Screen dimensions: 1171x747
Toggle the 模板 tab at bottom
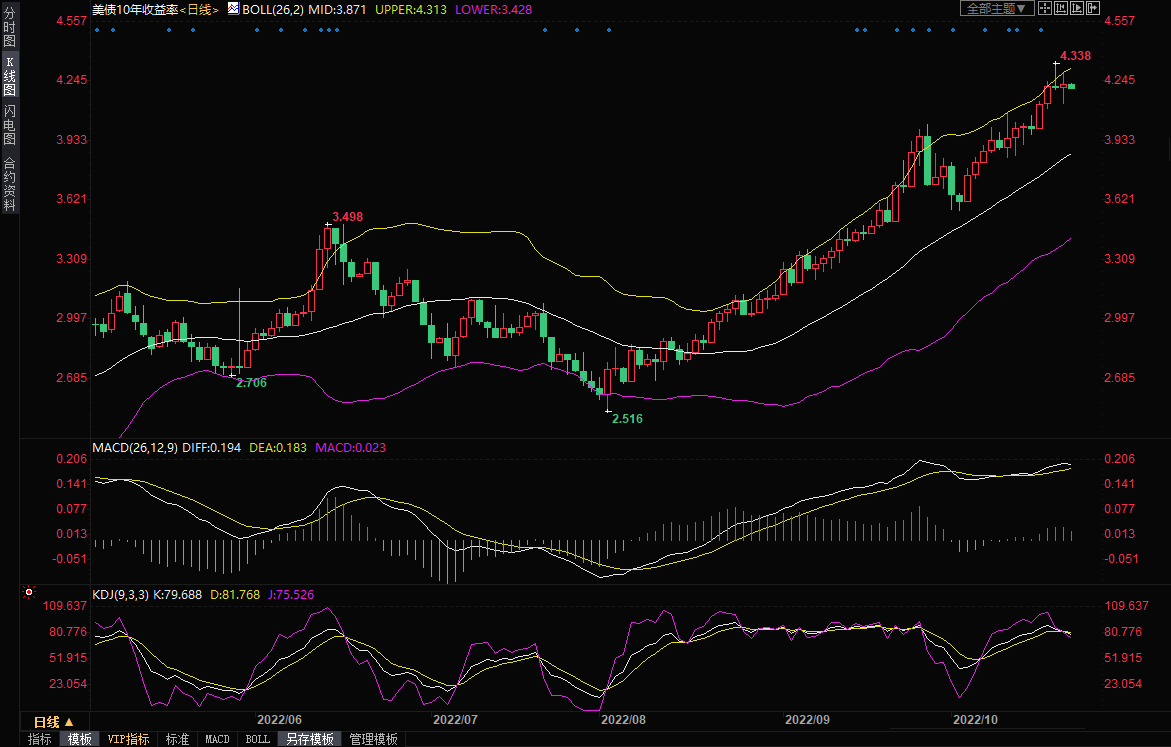click(x=79, y=739)
